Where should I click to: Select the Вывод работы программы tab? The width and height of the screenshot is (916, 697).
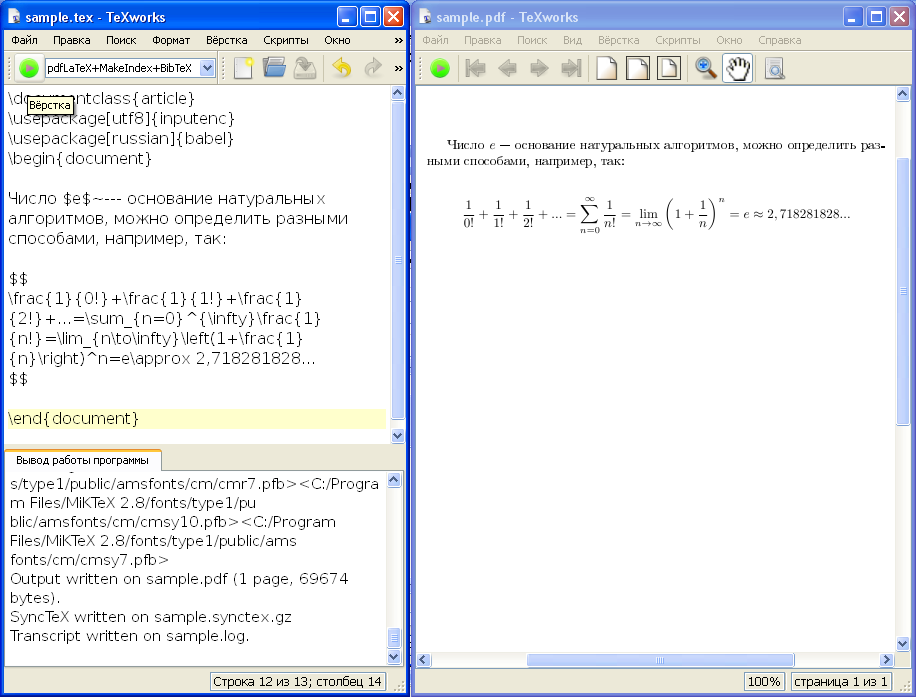click(x=83, y=461)
